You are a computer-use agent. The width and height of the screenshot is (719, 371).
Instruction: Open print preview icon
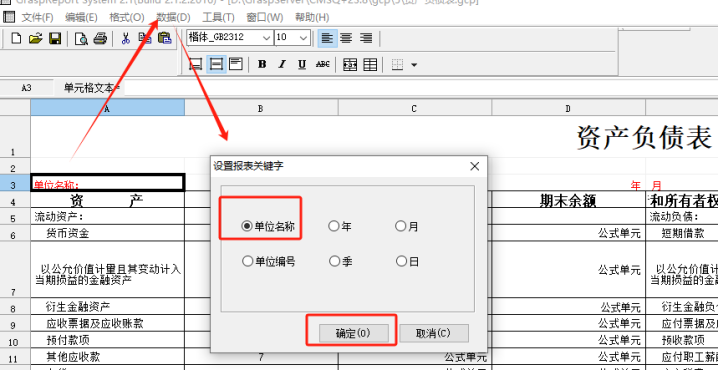[x=81, y=39]
